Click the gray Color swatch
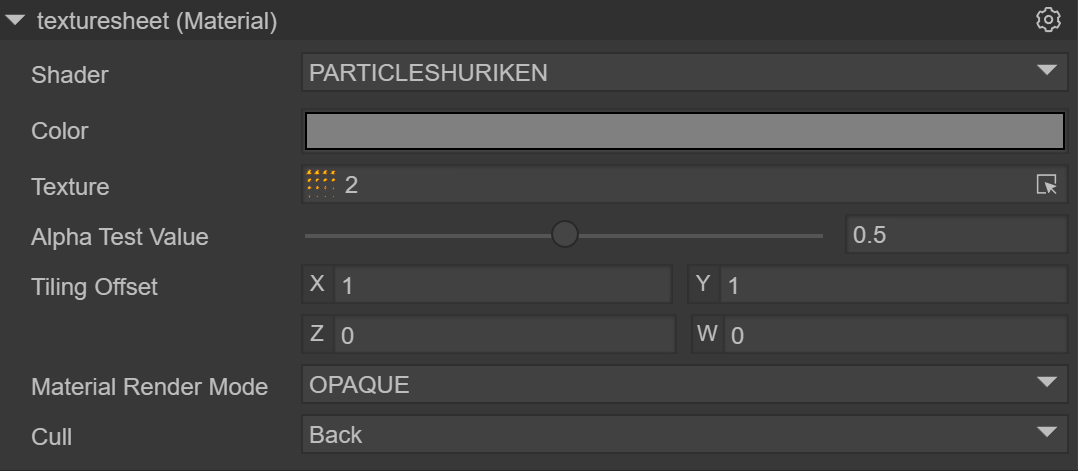 click(x=684, y=131)
